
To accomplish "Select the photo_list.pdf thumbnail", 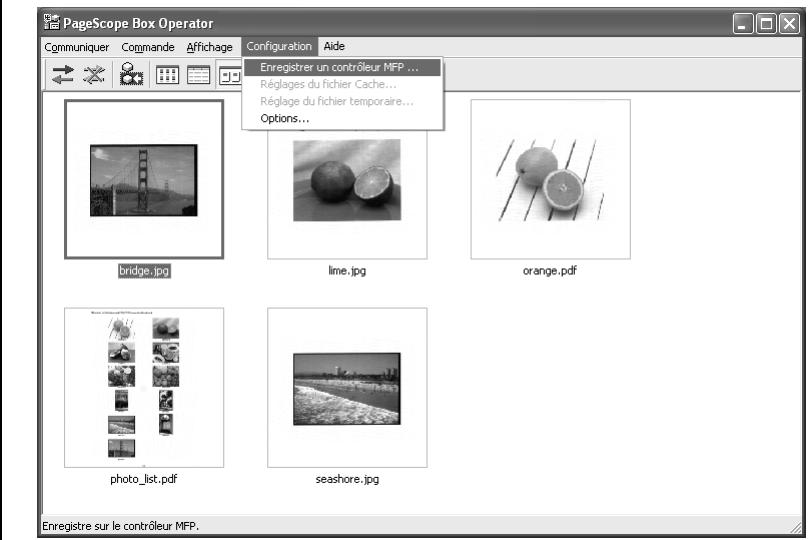I will (x=144, y=387).
